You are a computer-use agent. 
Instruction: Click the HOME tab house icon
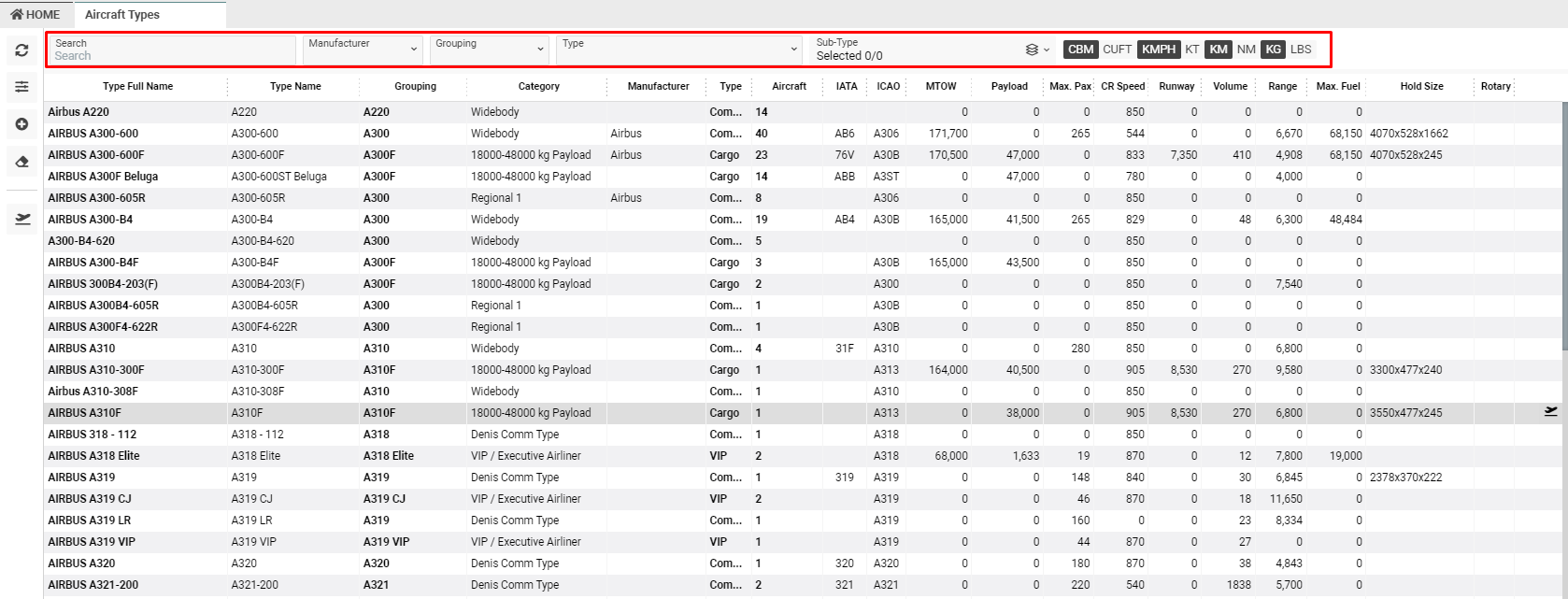point(17,15)
